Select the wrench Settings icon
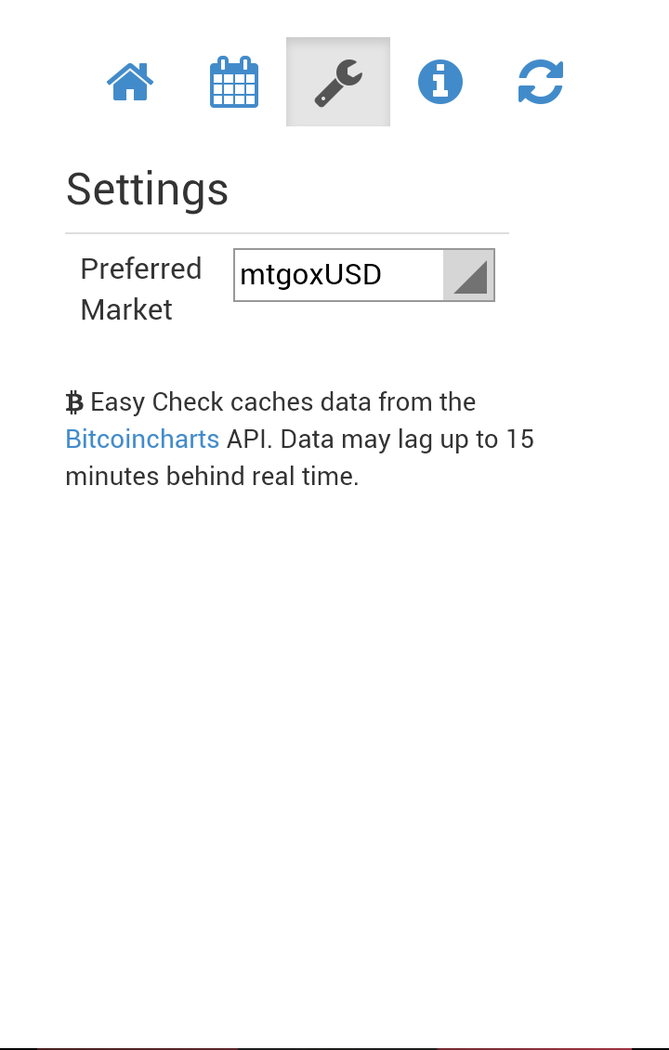 (x=338, y=82)
